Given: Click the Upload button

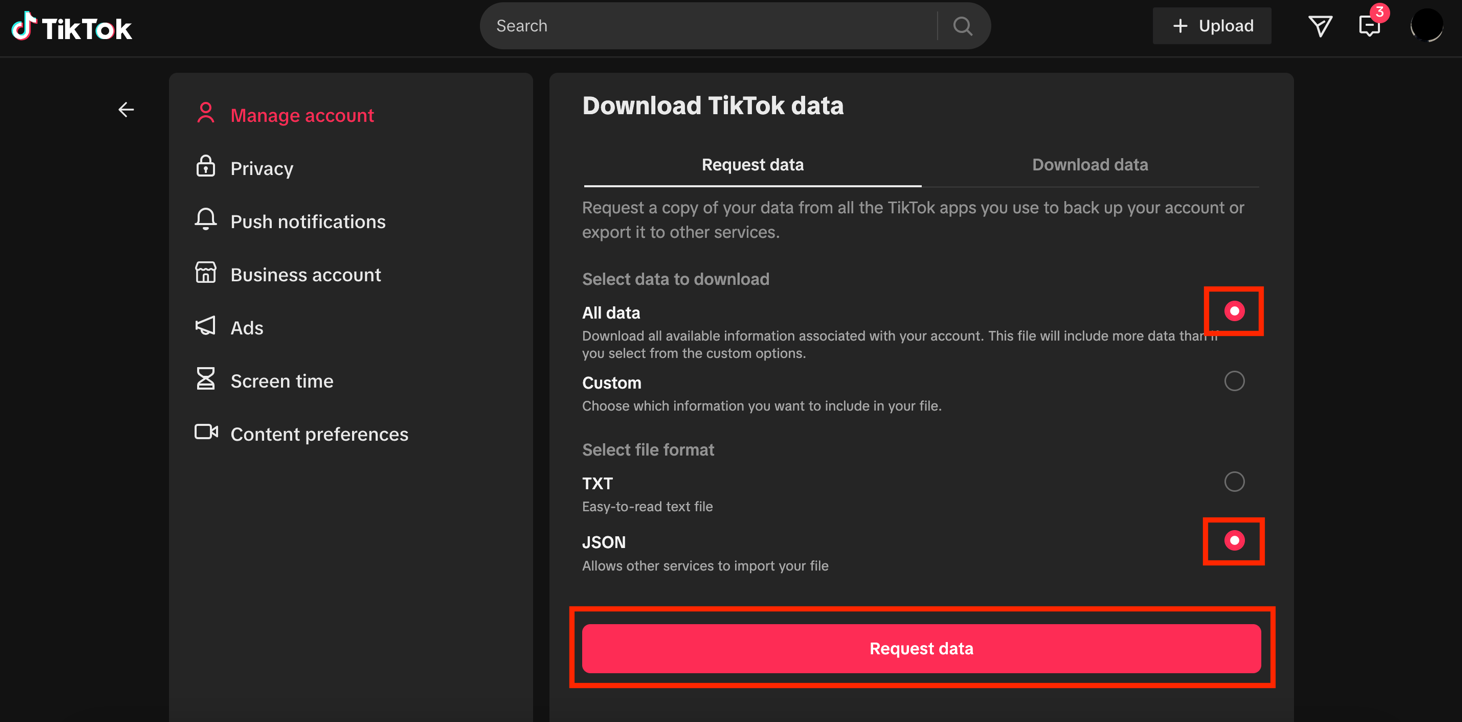Looking at the screenshot, I should (1212, 25).
